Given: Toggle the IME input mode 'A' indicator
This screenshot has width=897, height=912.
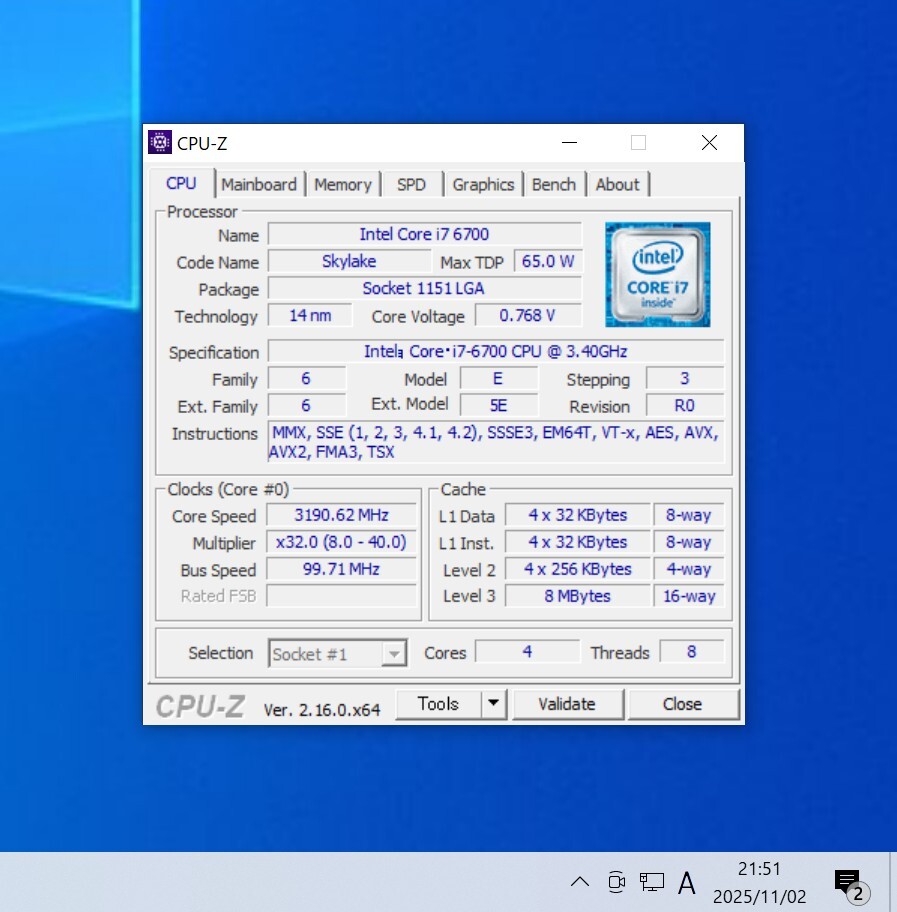Looking at the screenshot, I should [687, 882].
